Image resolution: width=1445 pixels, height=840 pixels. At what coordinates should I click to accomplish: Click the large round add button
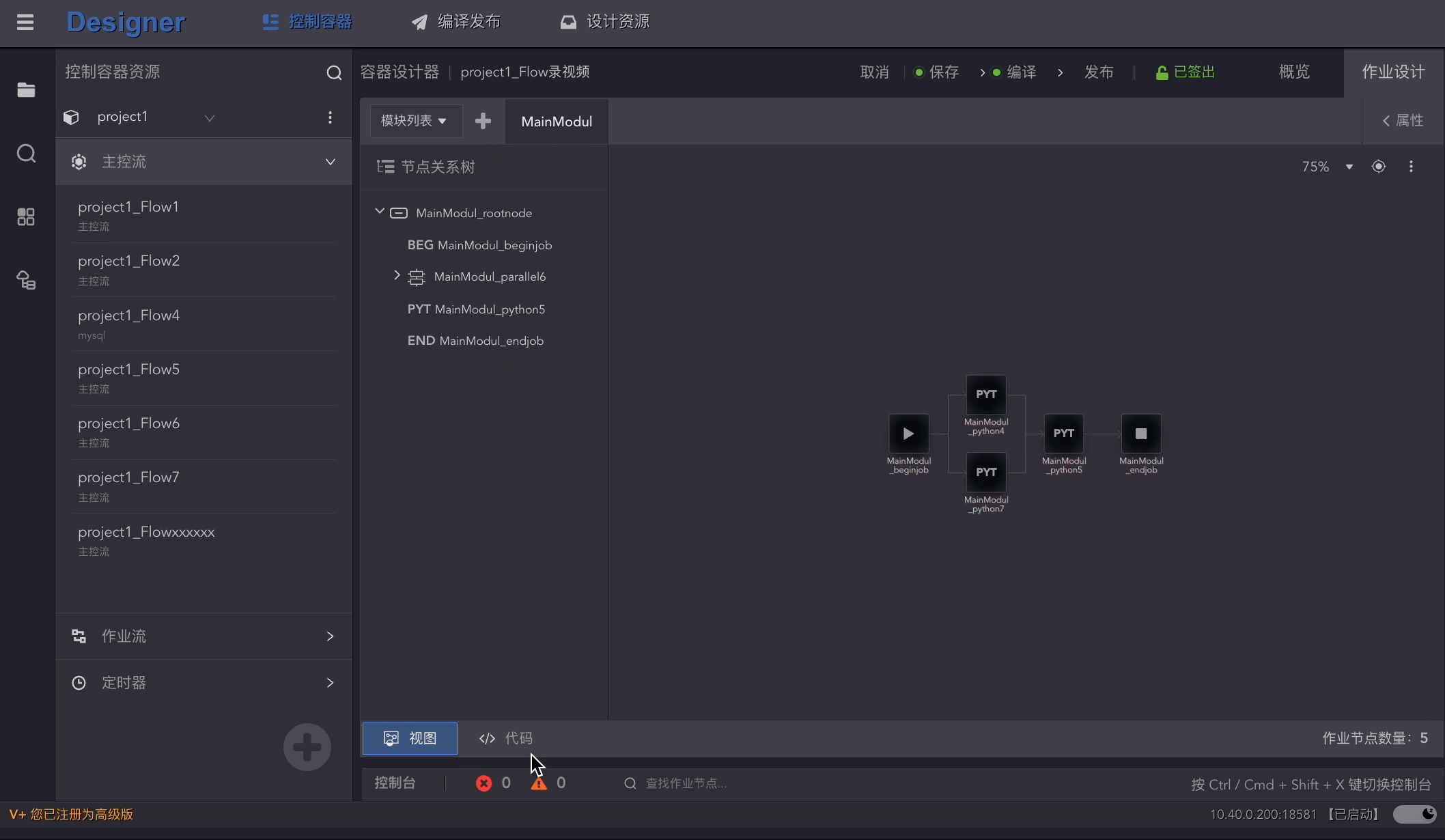pyautogui.click(x=307, y=746)
